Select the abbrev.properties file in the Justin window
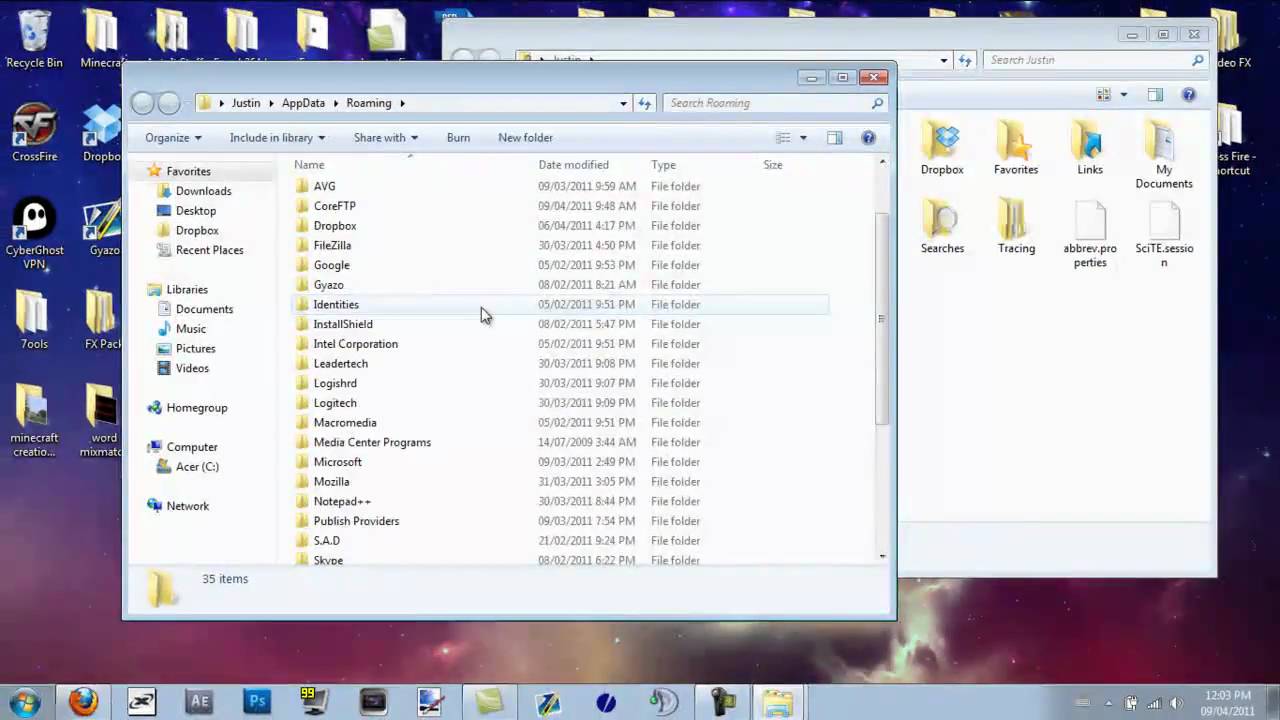 pos(1090,235)
